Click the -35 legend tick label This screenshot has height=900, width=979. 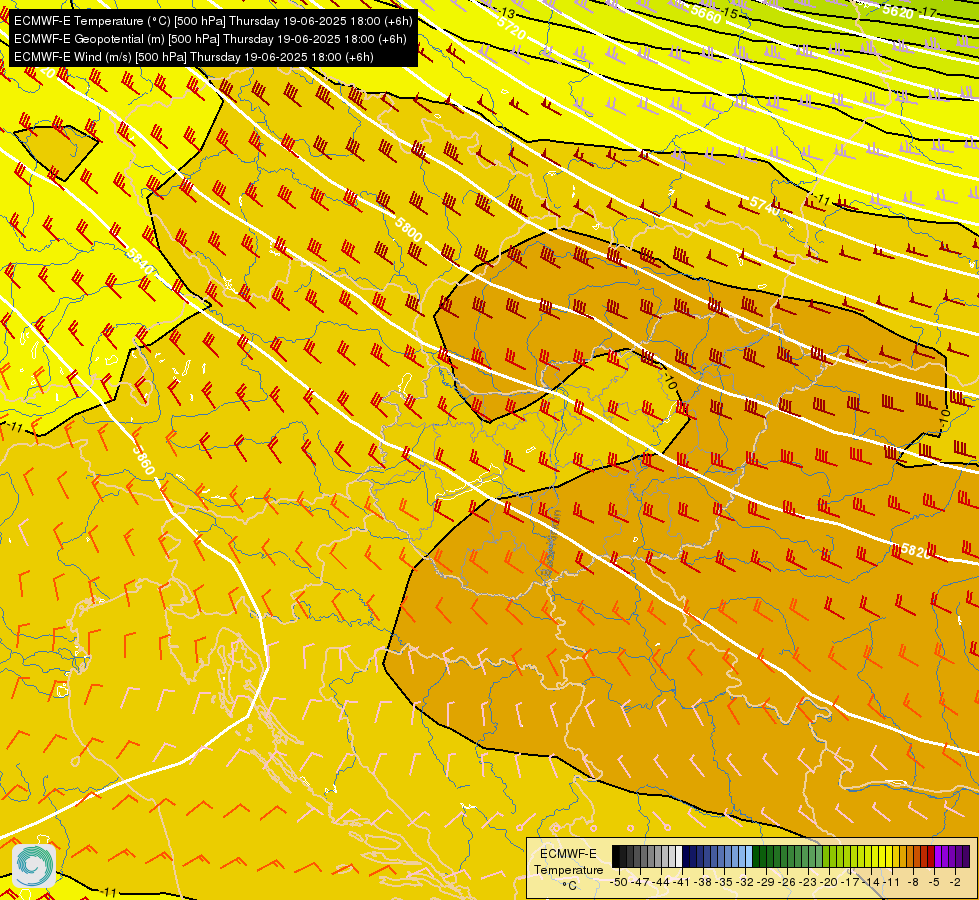coord(724,882)
